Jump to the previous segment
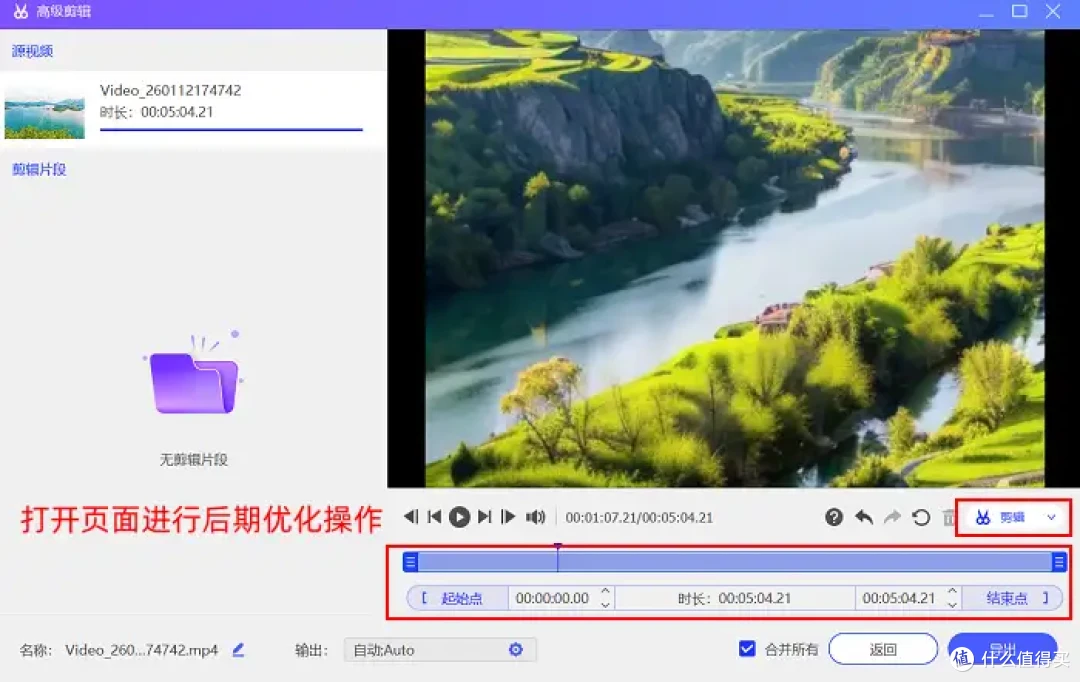 [435, 517]
